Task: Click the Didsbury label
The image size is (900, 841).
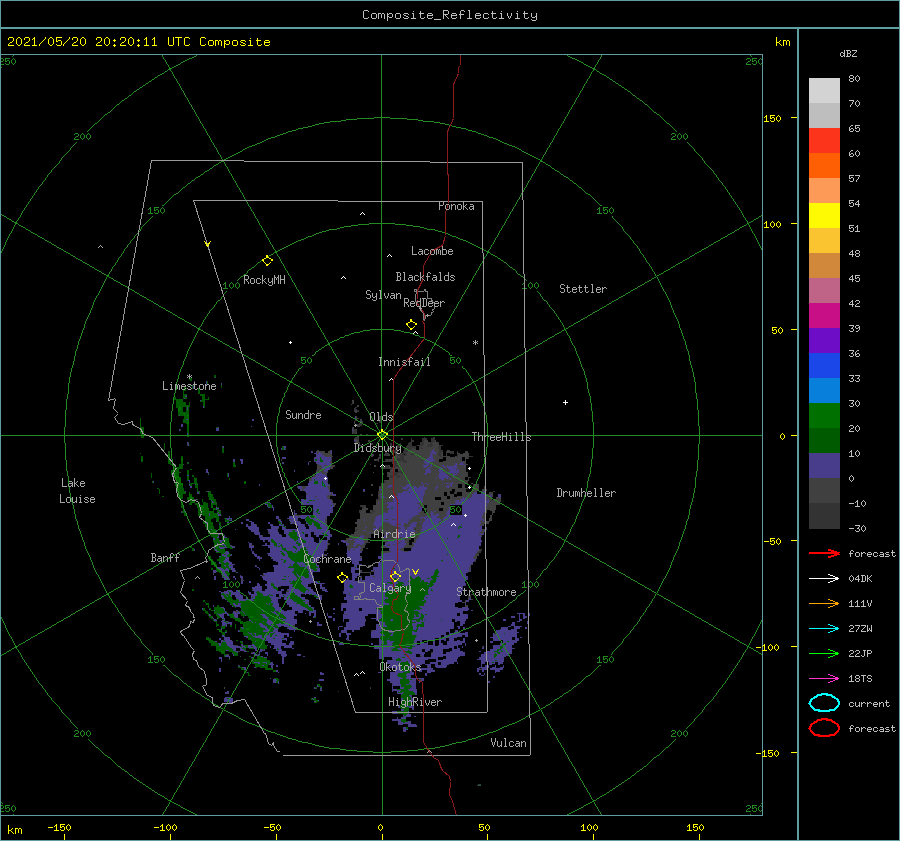Action: click(377, 448)
